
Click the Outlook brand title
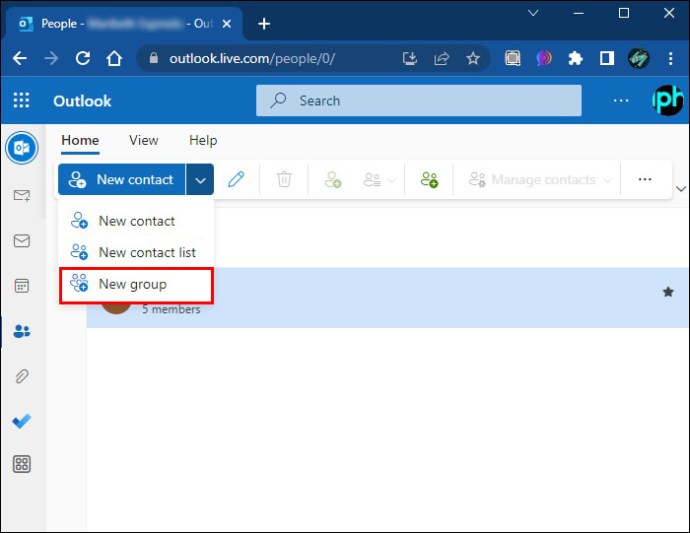pyautogui.click(x=82, y=101)
